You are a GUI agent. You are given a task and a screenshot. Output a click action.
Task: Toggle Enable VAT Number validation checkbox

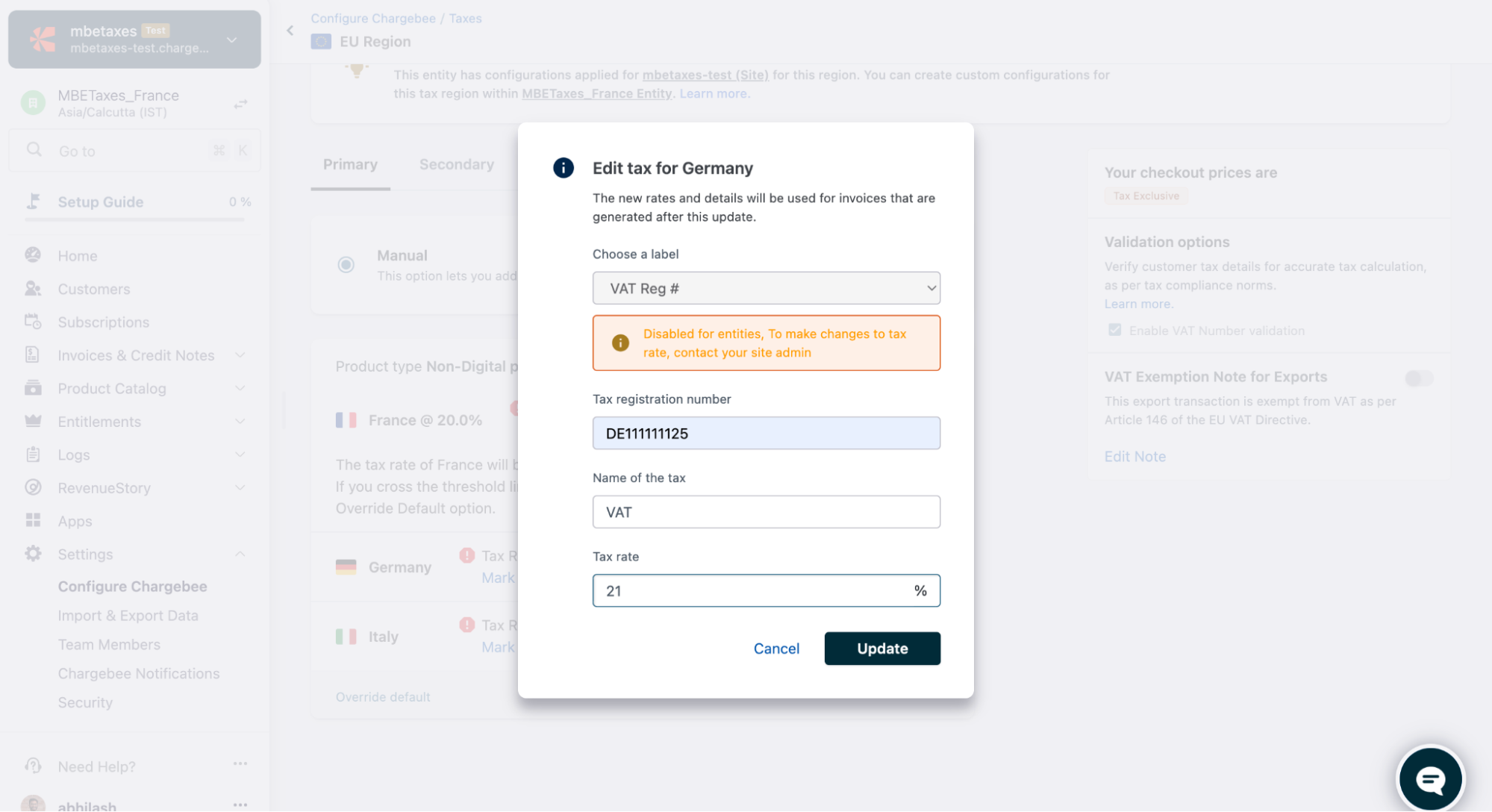1114,330
